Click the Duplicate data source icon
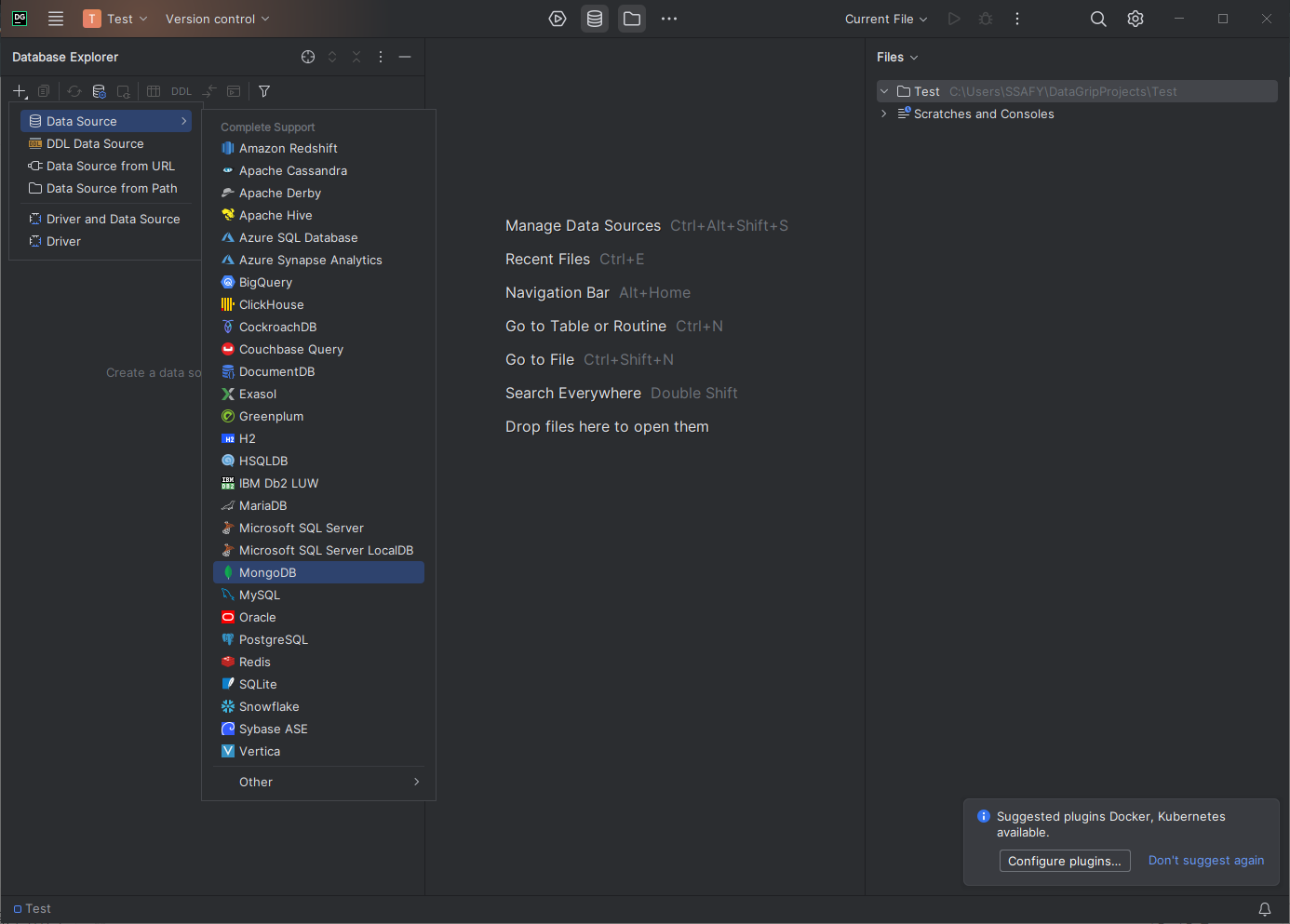The image size is (1290, 924). pos(44,91)
